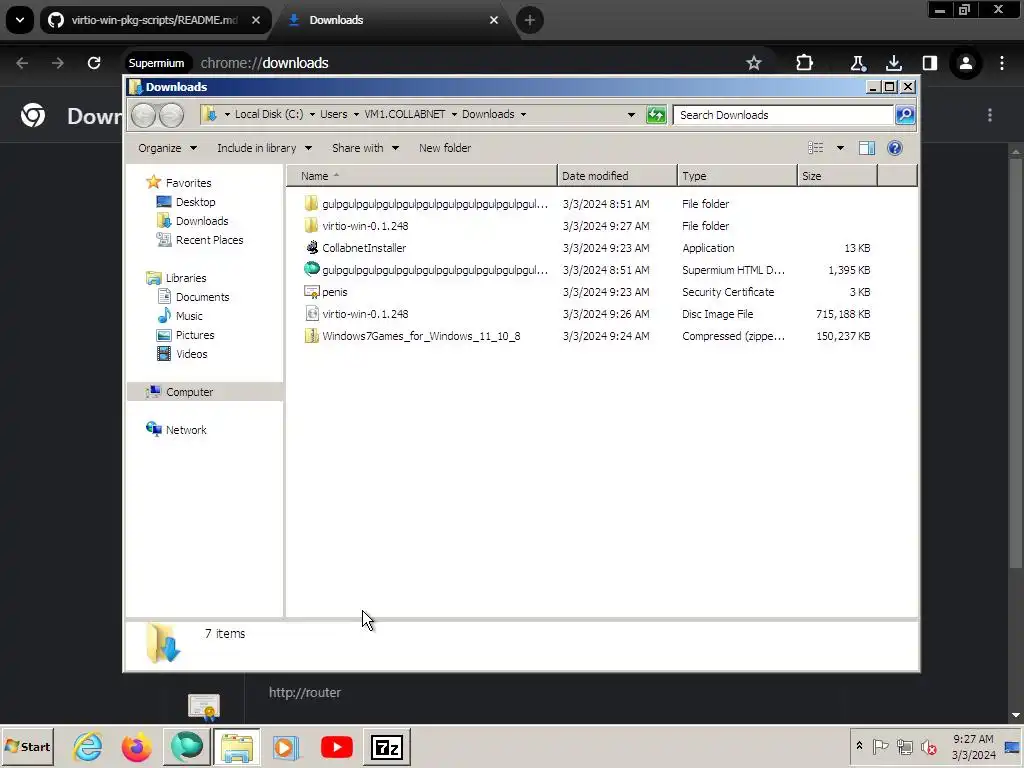Select the virtio-win-0.1.248 disc image icon
The image size is (1024, 768).
[x=312, y=314]
